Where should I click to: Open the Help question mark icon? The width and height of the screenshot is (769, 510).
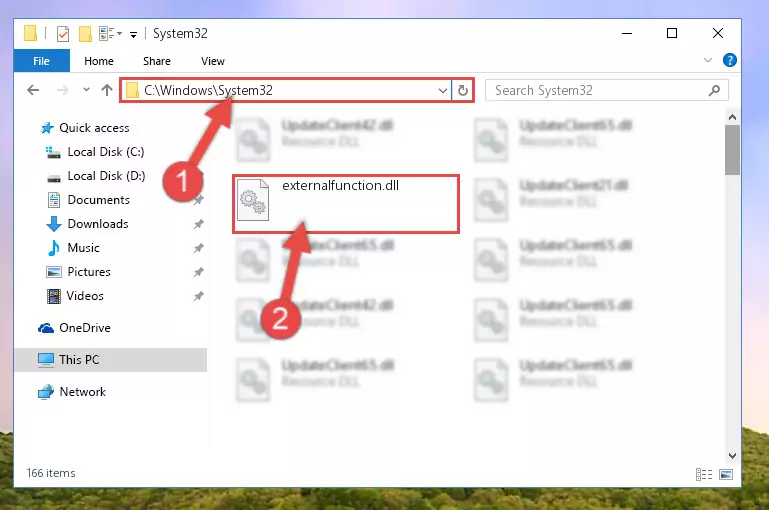729,60
